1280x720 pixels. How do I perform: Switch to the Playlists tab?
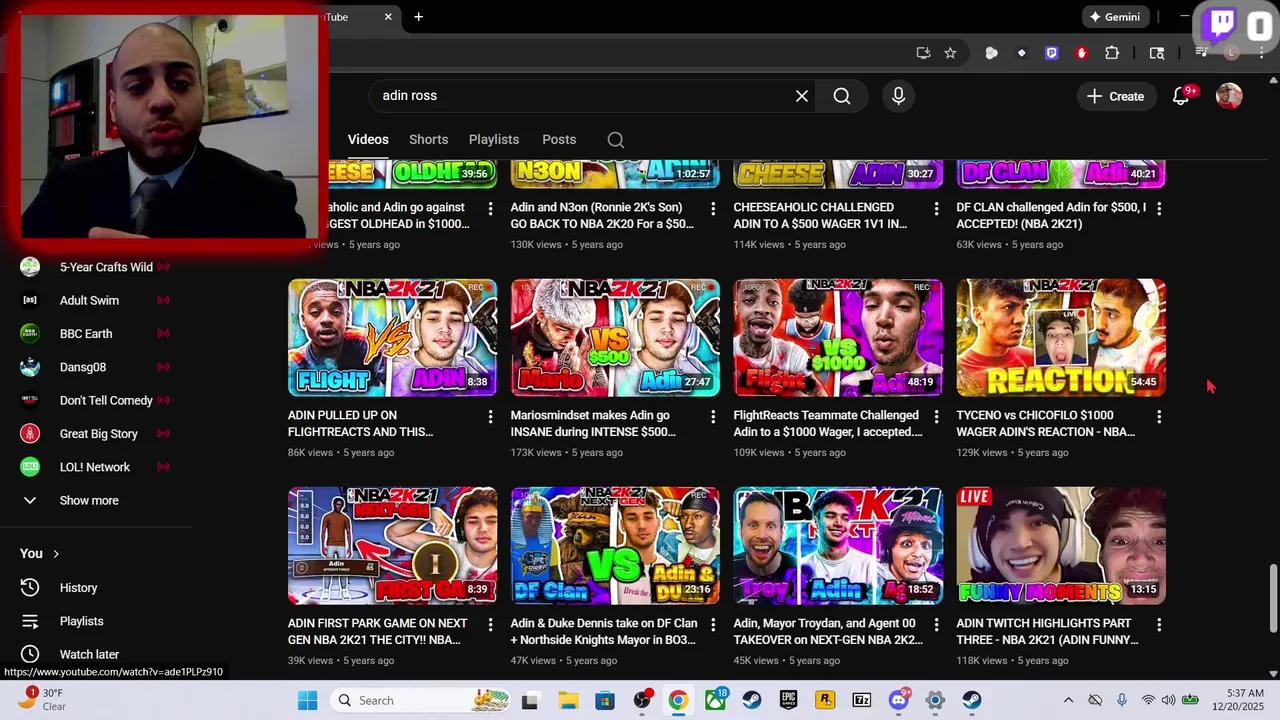pyautogui.click(x=494, y=139)
